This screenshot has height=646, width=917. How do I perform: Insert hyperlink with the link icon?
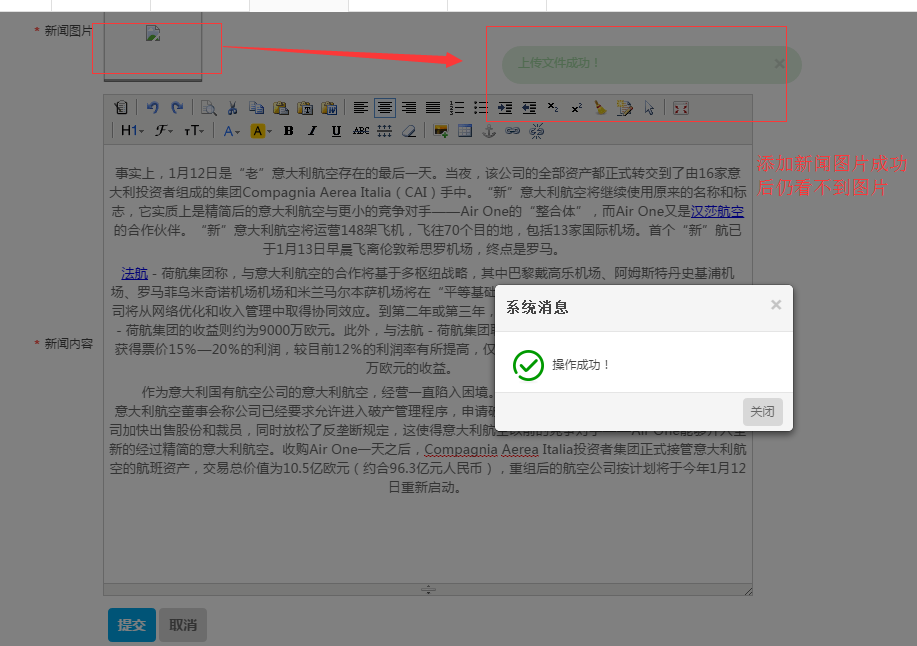pyautogui.click(x=513, y=131)
